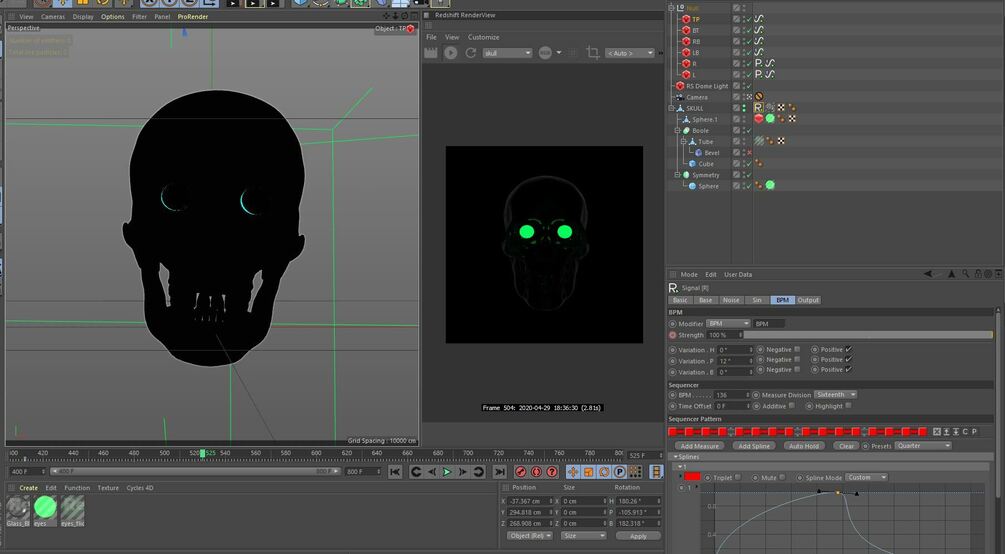Click the RenderView refresh icon

coord(470,53)
